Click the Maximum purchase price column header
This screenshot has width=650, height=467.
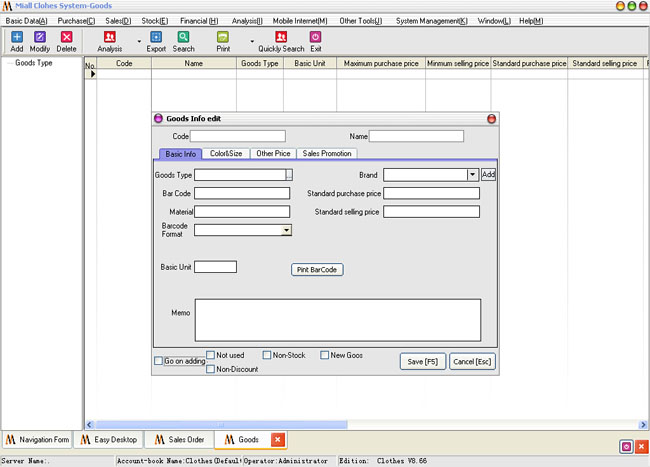pyautogui.click(x=381, y=63)
